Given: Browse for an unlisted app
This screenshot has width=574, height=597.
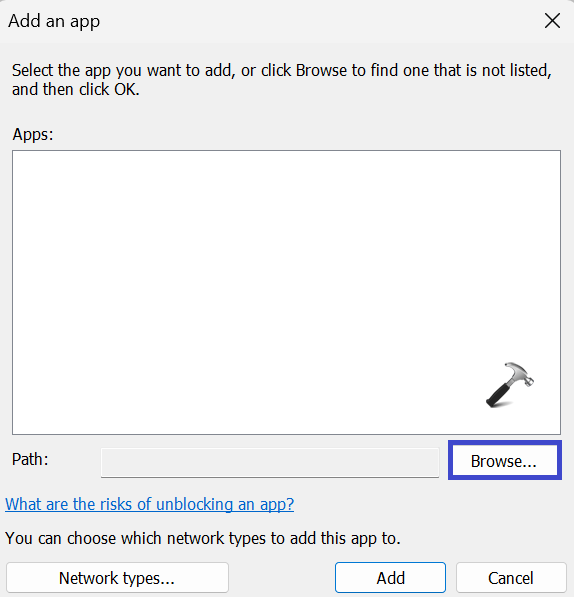Looking at the screenshot, I should (505, 460).
